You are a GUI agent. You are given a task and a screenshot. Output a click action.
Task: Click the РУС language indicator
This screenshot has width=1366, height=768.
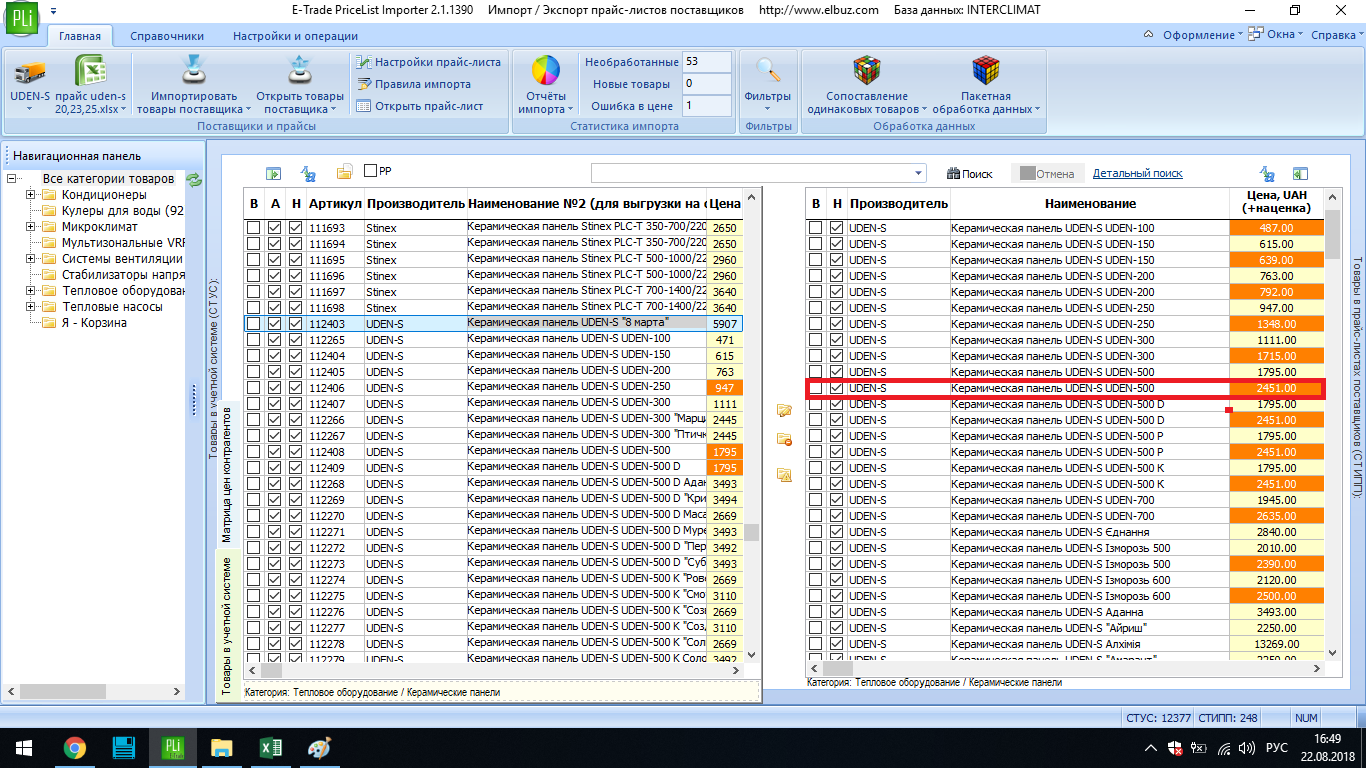[1277, 748]
